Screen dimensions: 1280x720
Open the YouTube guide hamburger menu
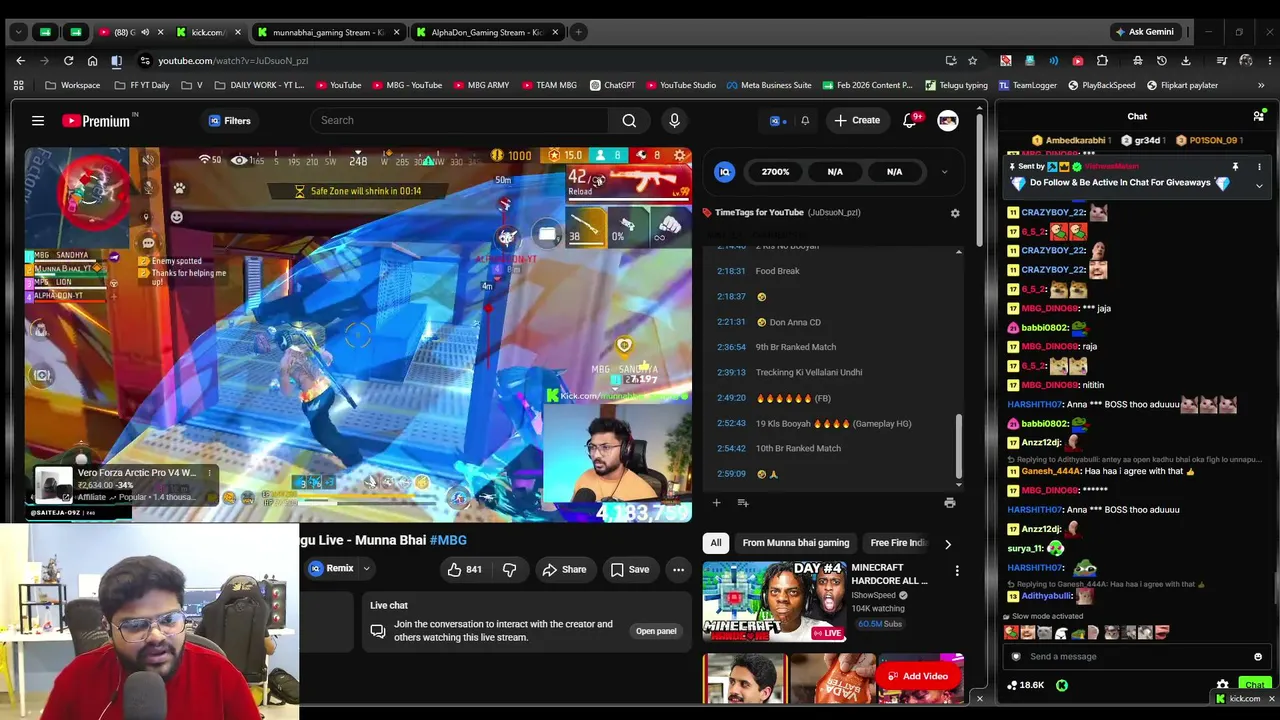(38, 121)
